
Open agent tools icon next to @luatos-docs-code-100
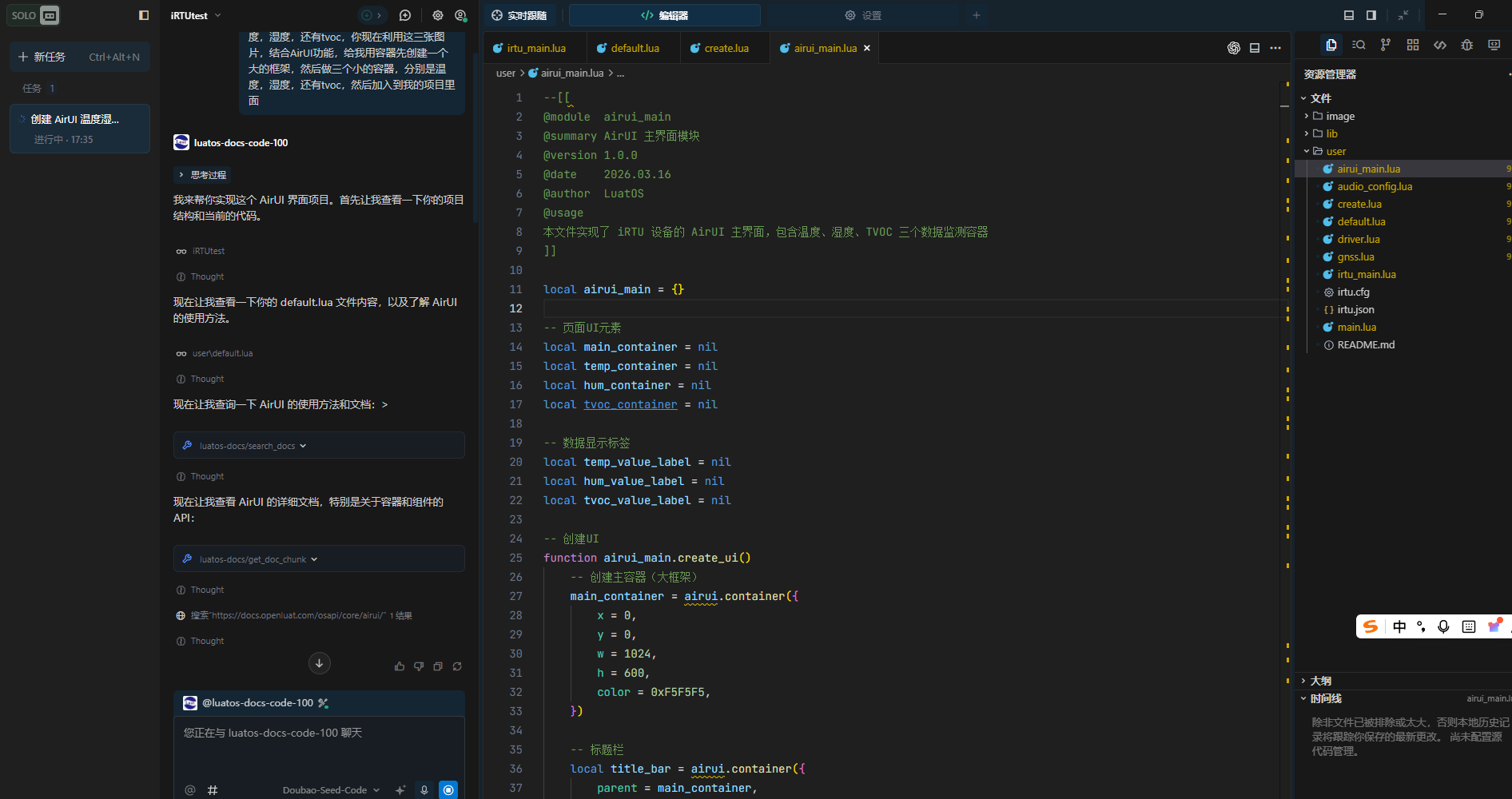click(x=323, y=703)
